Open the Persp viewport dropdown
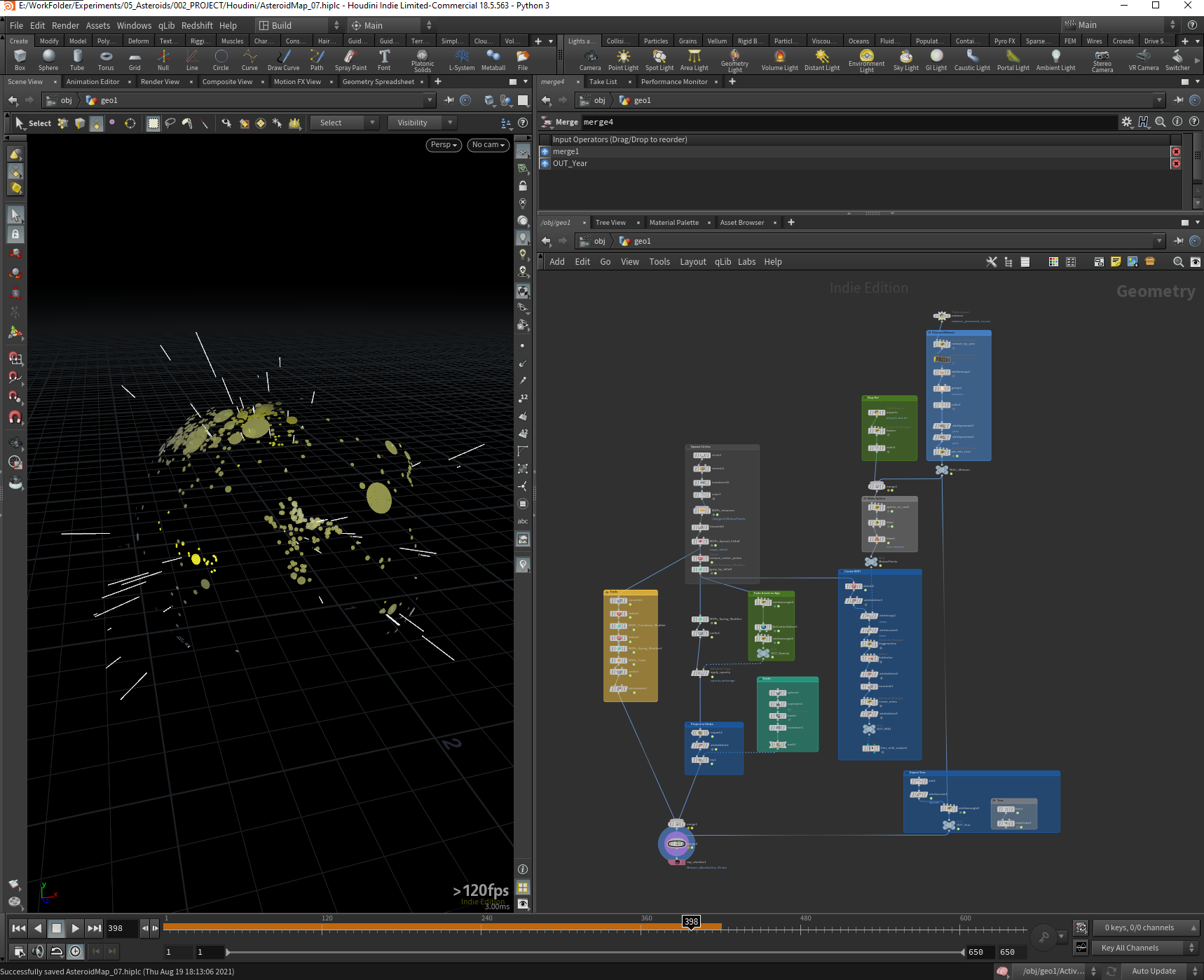 (444, 145)
